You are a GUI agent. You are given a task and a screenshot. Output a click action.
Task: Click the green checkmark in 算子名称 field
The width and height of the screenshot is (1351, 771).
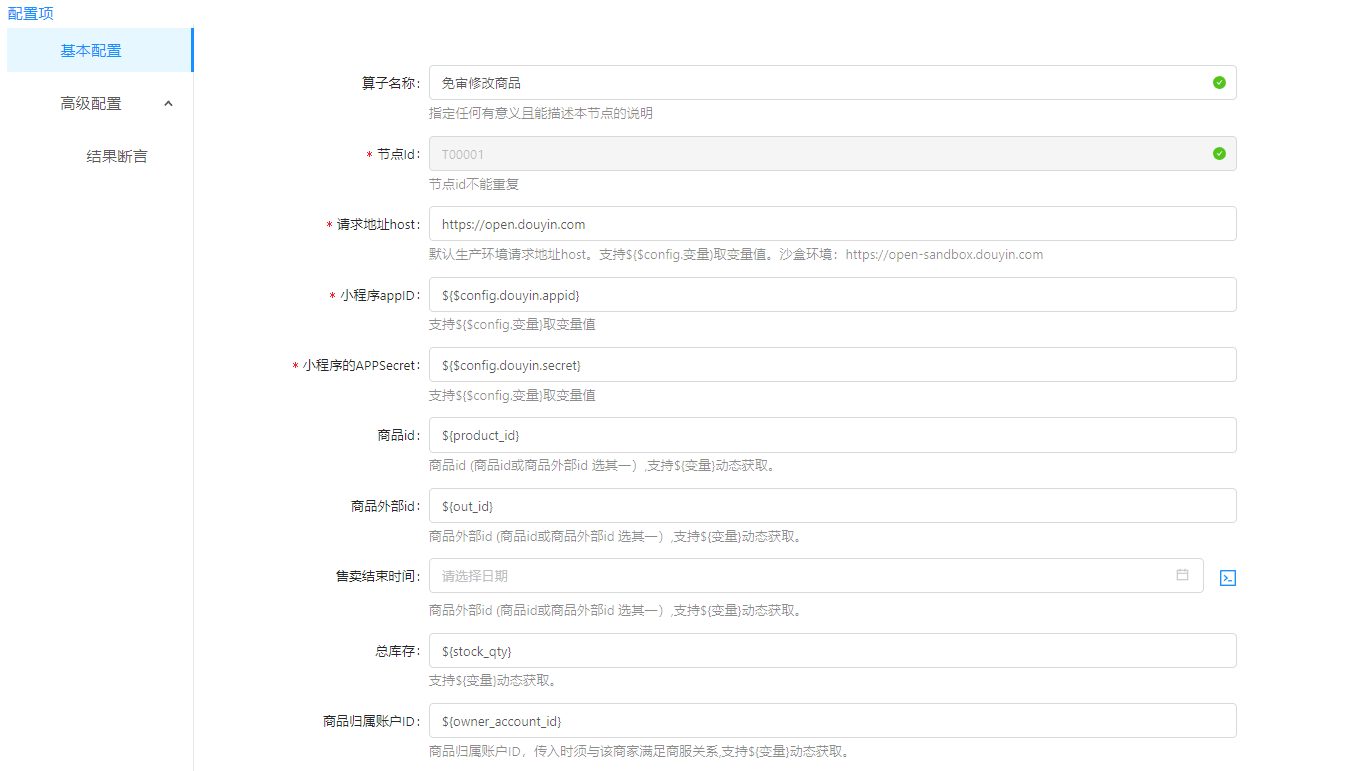click(x=1219, y=83)
